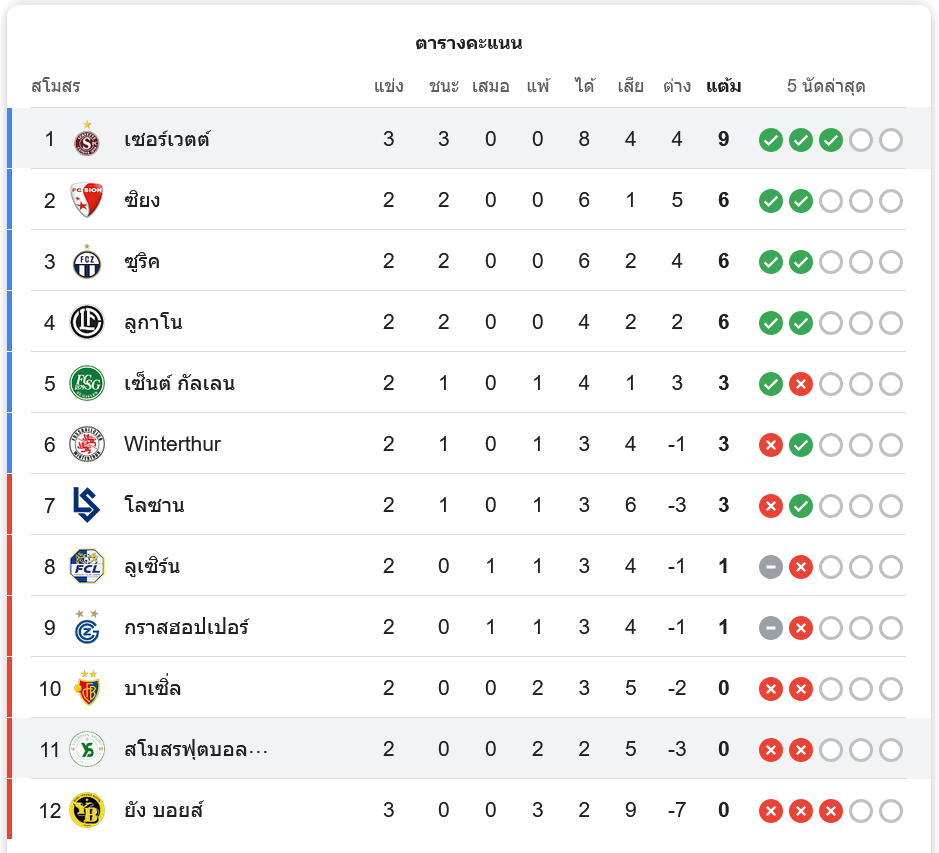Viewport: 939px width, 853px height.
Task: Click the Luzern FCL crest
Action: 87,567
